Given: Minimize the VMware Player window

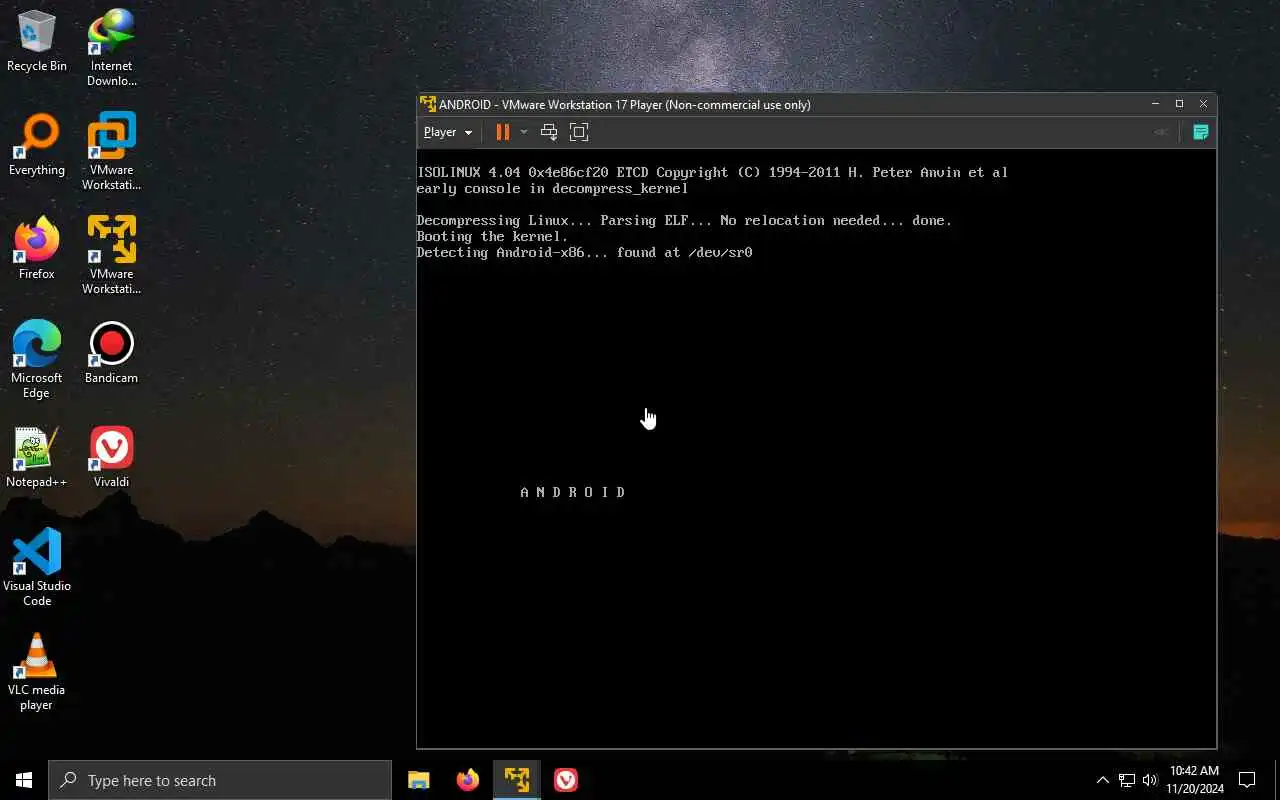Looking at the screenshot, I should tap(1155, 104).
